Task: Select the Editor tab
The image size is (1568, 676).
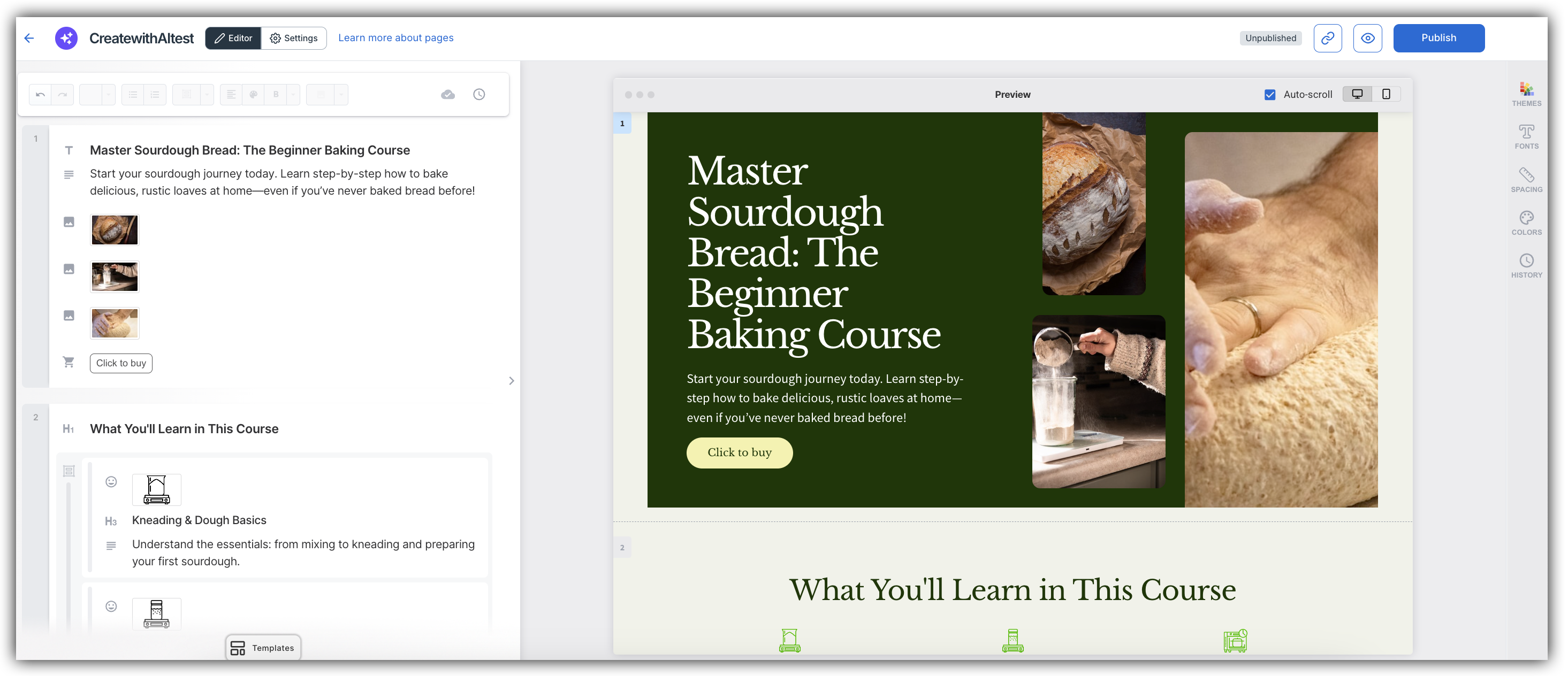Action: [233, 38]
